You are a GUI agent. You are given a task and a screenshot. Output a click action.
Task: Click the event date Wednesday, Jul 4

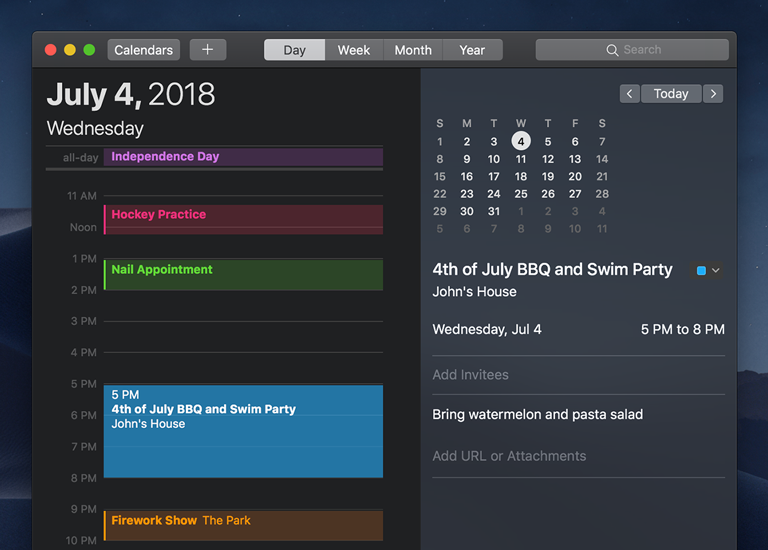487,329
